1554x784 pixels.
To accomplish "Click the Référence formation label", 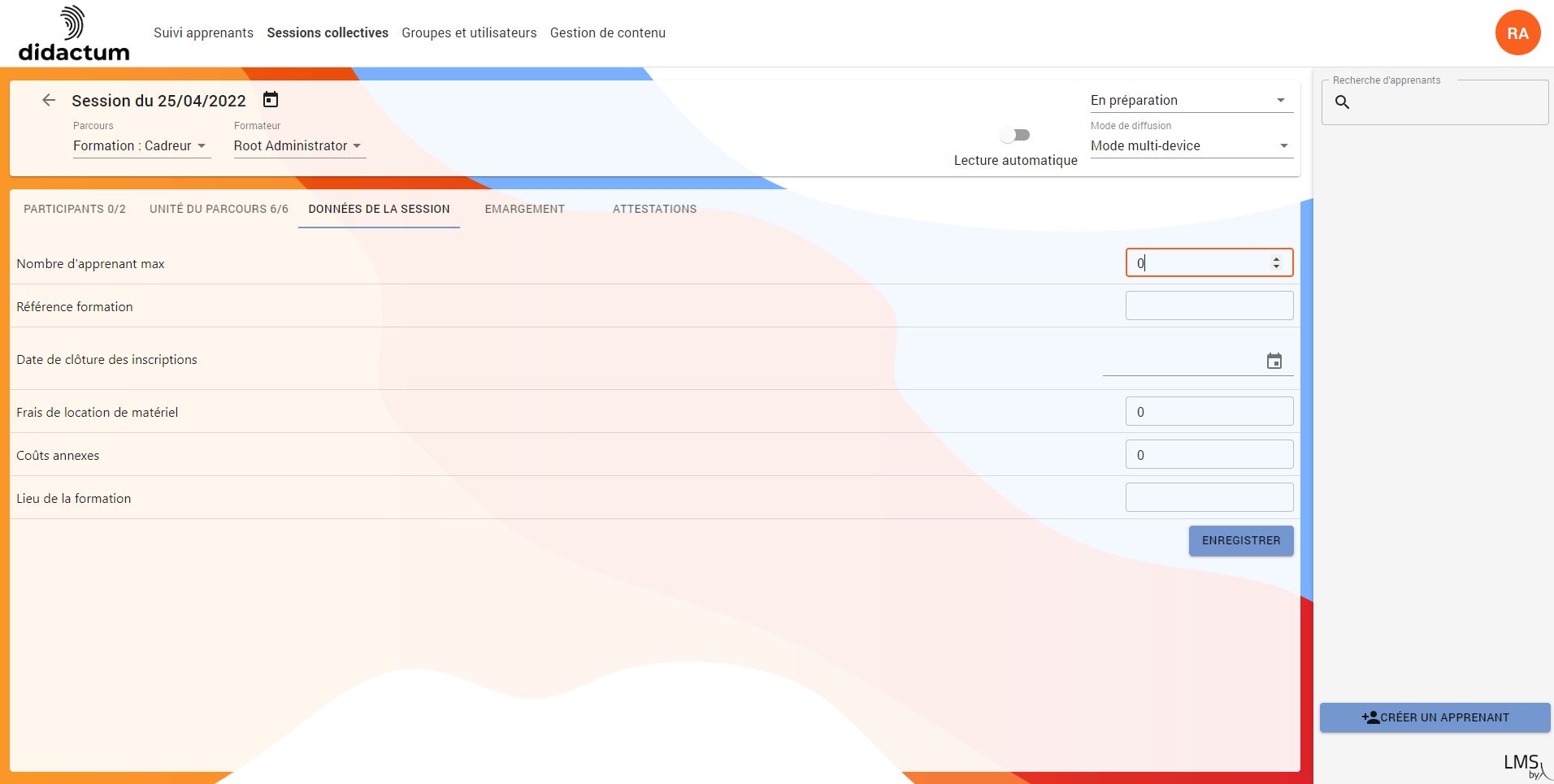I will coord(75,307).
